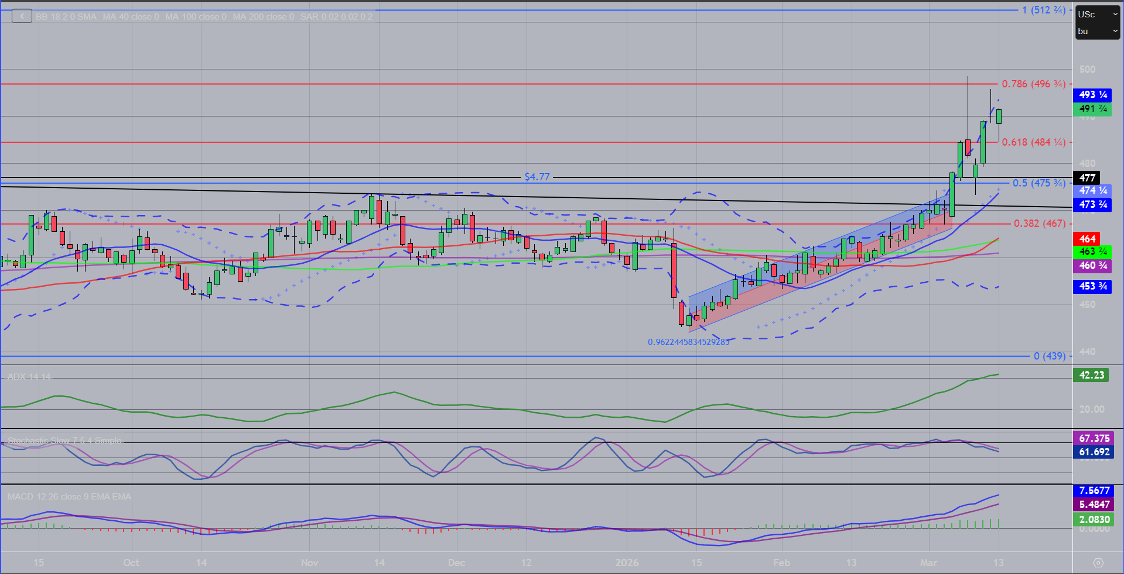Select the BB 18 2 0 SMA indicator label
Image resolution: width=1124 pixels, height=574 pixels.
68,17
